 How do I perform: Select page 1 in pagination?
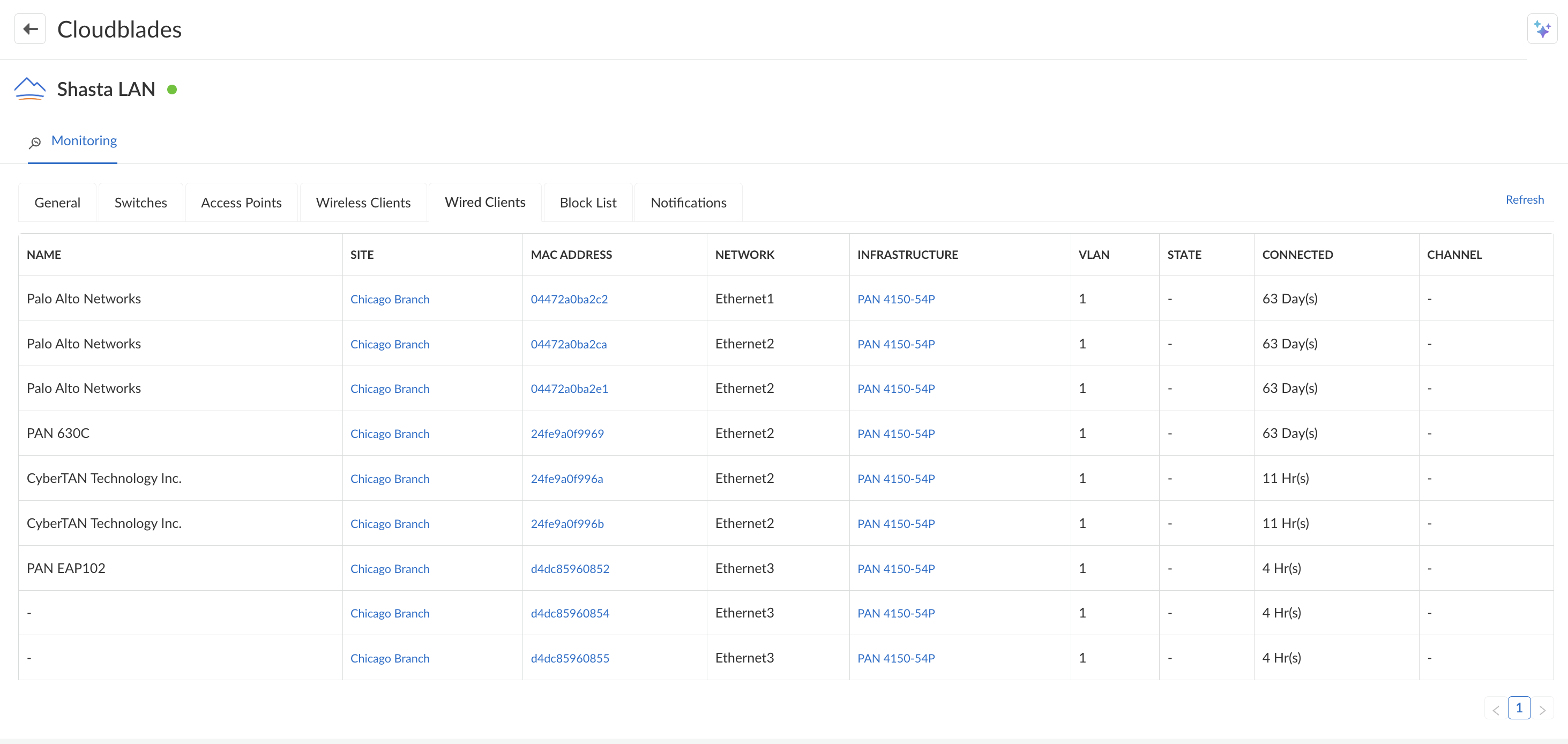coord(1519,708)
